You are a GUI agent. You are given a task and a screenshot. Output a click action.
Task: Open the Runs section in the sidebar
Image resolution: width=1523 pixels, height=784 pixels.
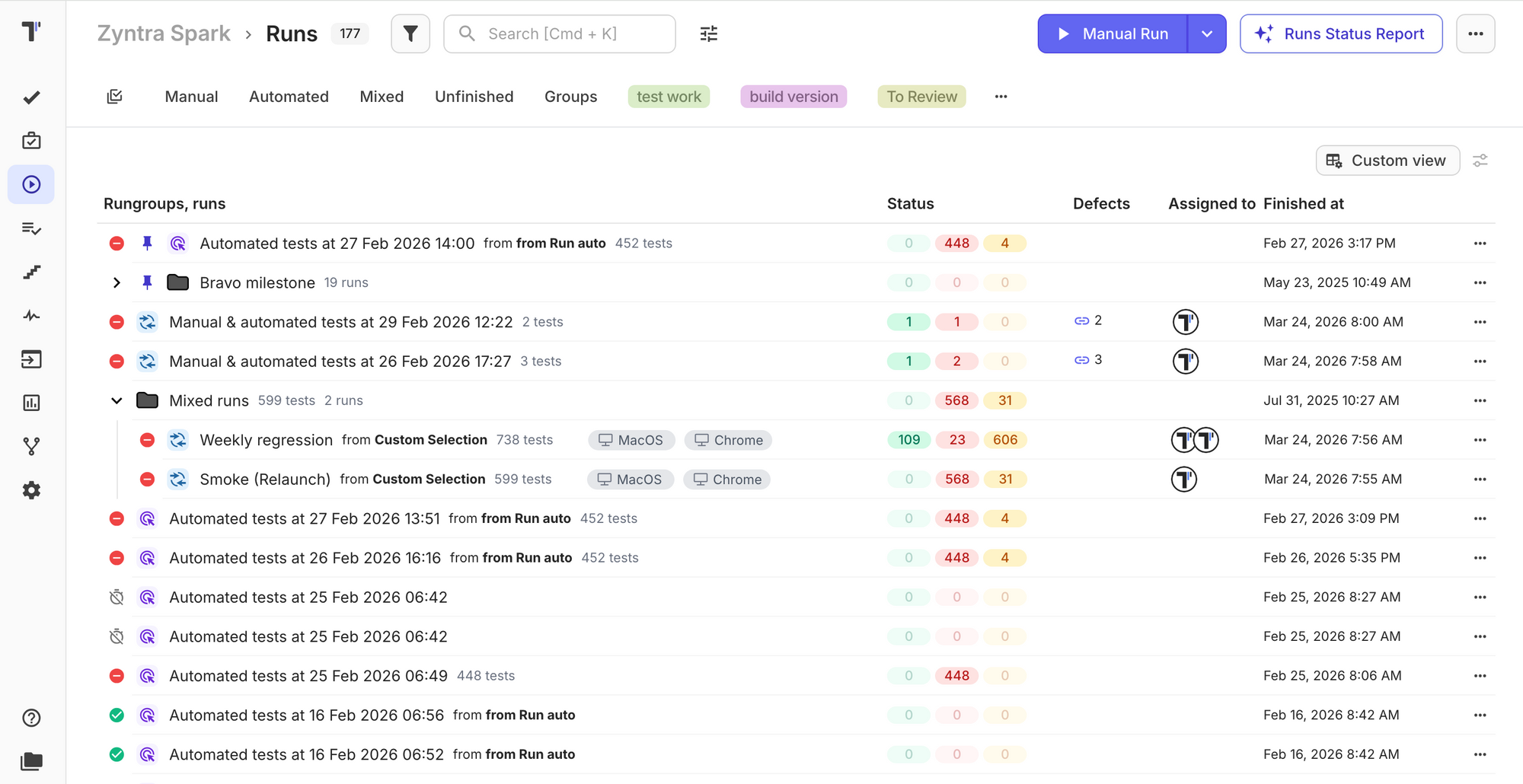(x=30, y=184)
